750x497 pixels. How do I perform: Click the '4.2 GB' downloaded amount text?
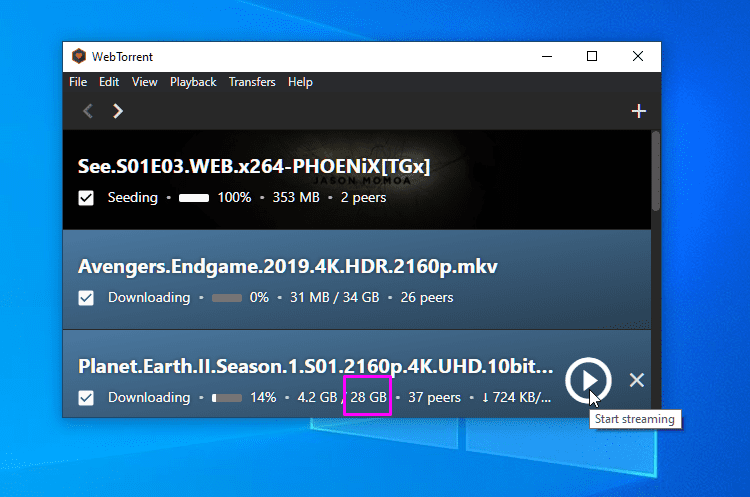pos(317,398)
